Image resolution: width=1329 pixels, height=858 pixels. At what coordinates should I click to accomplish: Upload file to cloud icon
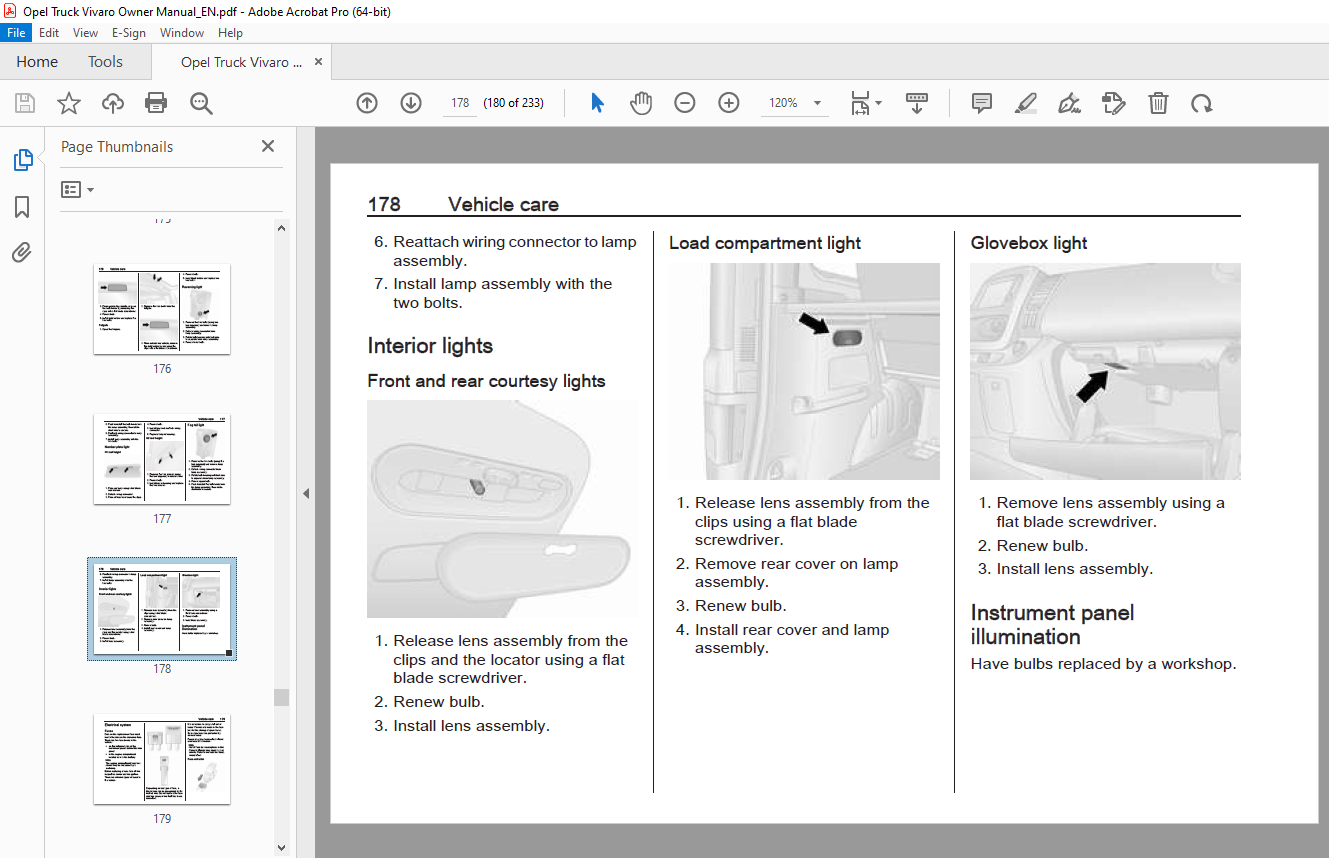(x=112, y=103)
